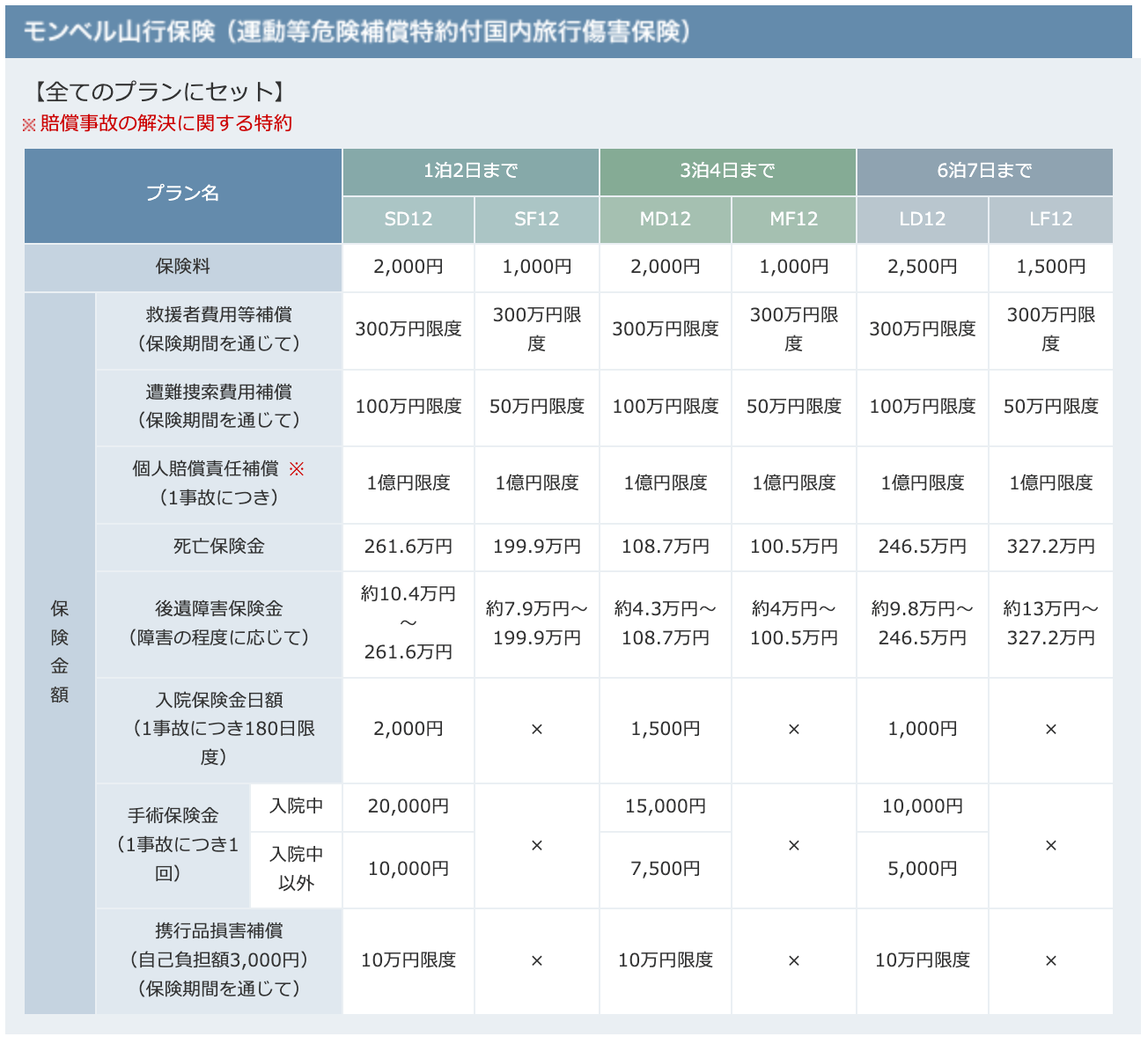Click the 199.9万円 death benefit for SF12

point(537,547)
